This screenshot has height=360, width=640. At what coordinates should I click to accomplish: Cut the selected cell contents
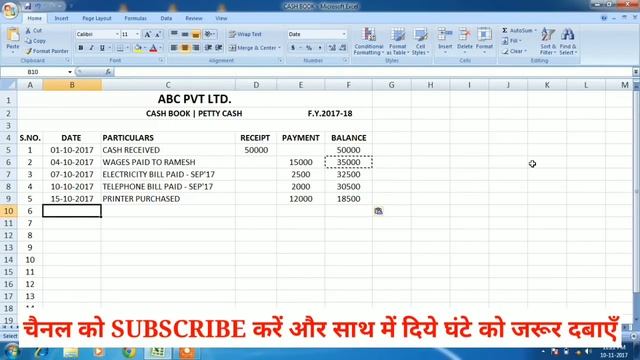tap(33, 31)
